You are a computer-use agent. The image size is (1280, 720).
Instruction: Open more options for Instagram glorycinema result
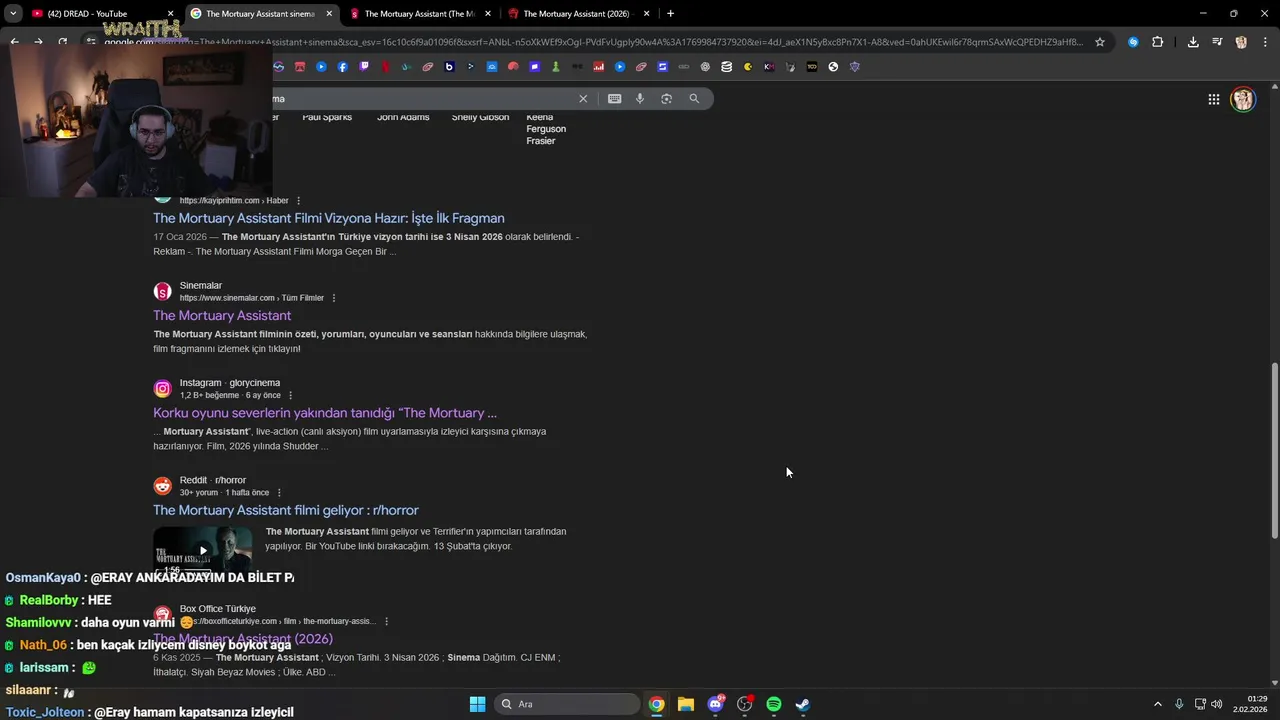290,395
